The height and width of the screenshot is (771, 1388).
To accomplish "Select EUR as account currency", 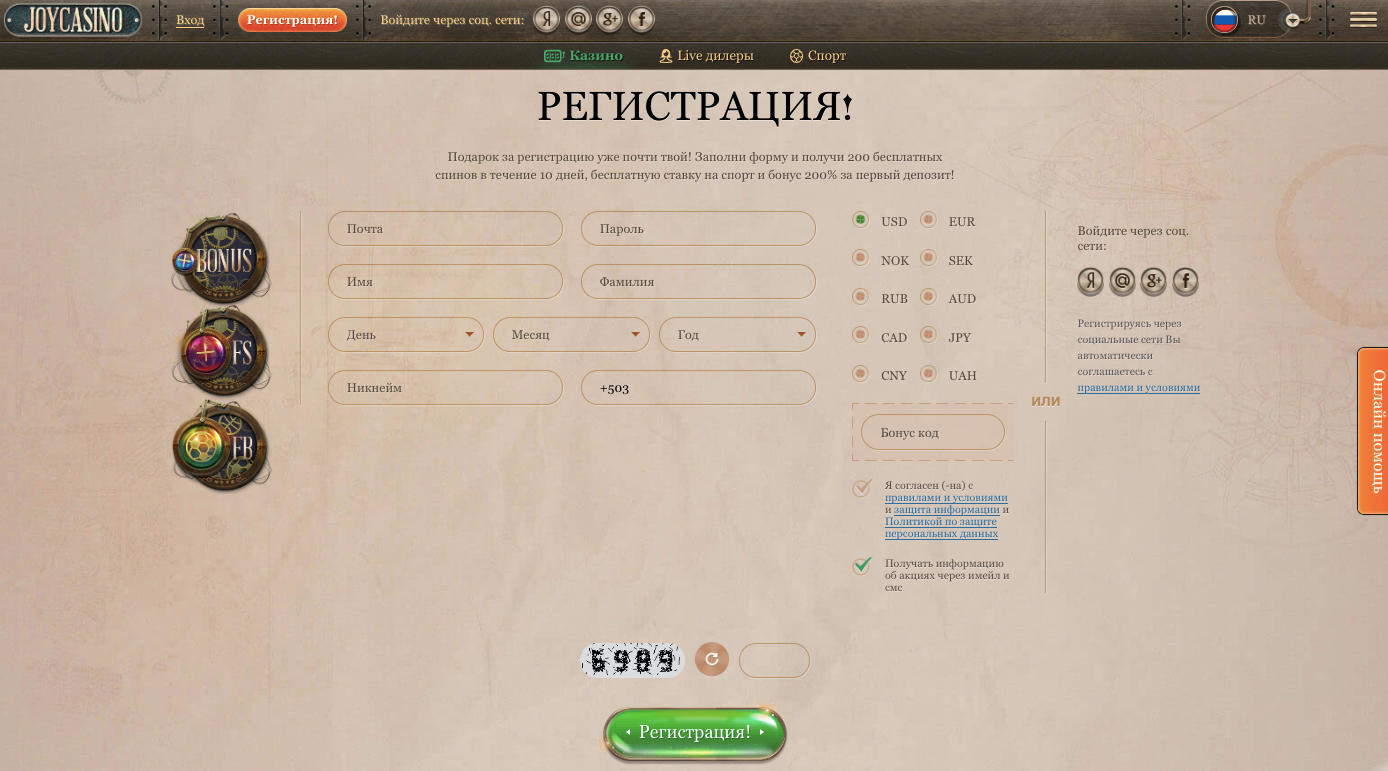I will (x=928, y=220).
